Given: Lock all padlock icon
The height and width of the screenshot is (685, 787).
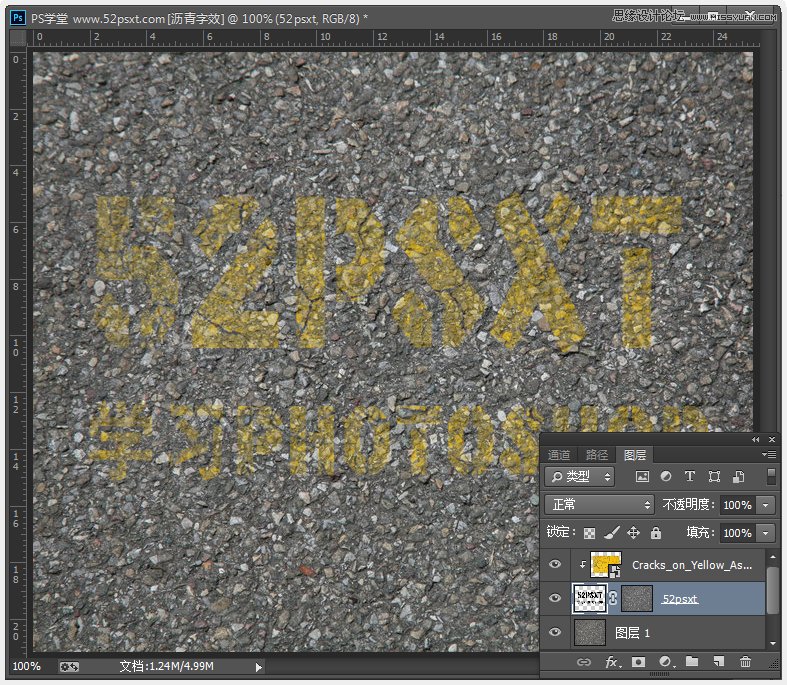Looking at the screenshot, I should 655,532.
